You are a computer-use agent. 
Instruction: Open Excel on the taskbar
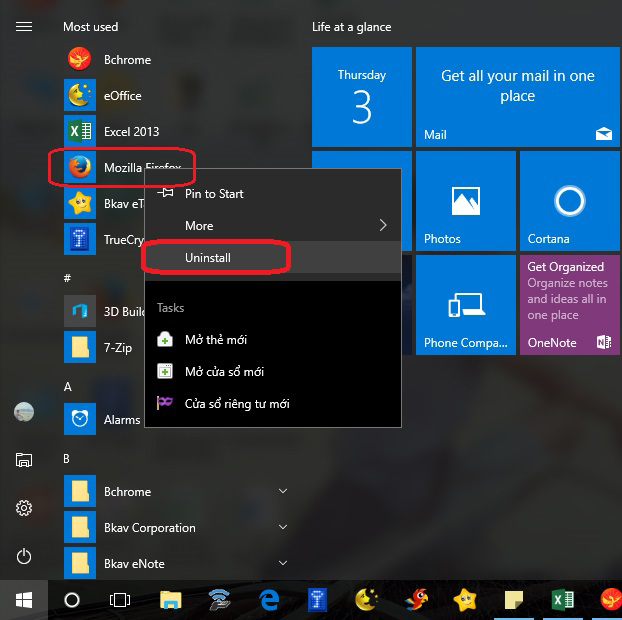(562, 600)
